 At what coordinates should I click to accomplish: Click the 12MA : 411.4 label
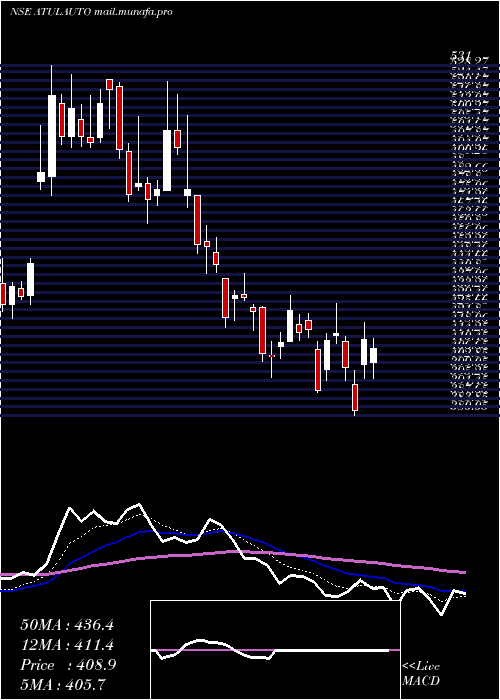point(67,645)
